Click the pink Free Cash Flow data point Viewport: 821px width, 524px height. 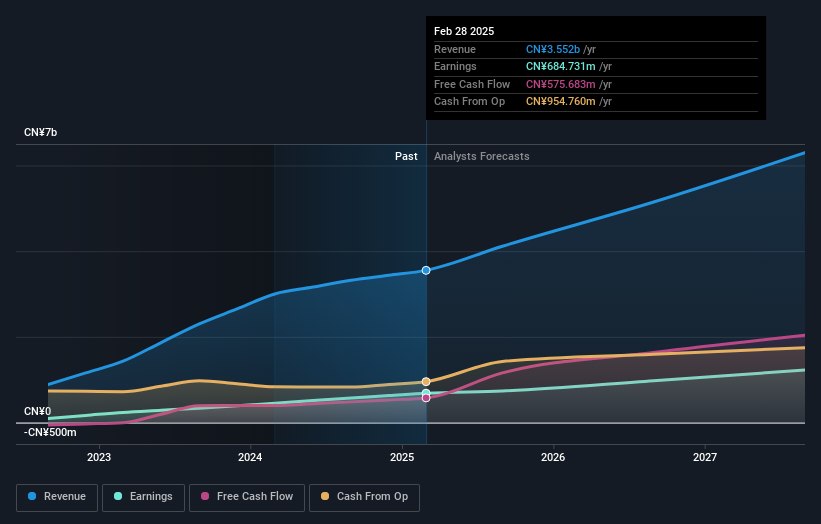tap(426, 398)
